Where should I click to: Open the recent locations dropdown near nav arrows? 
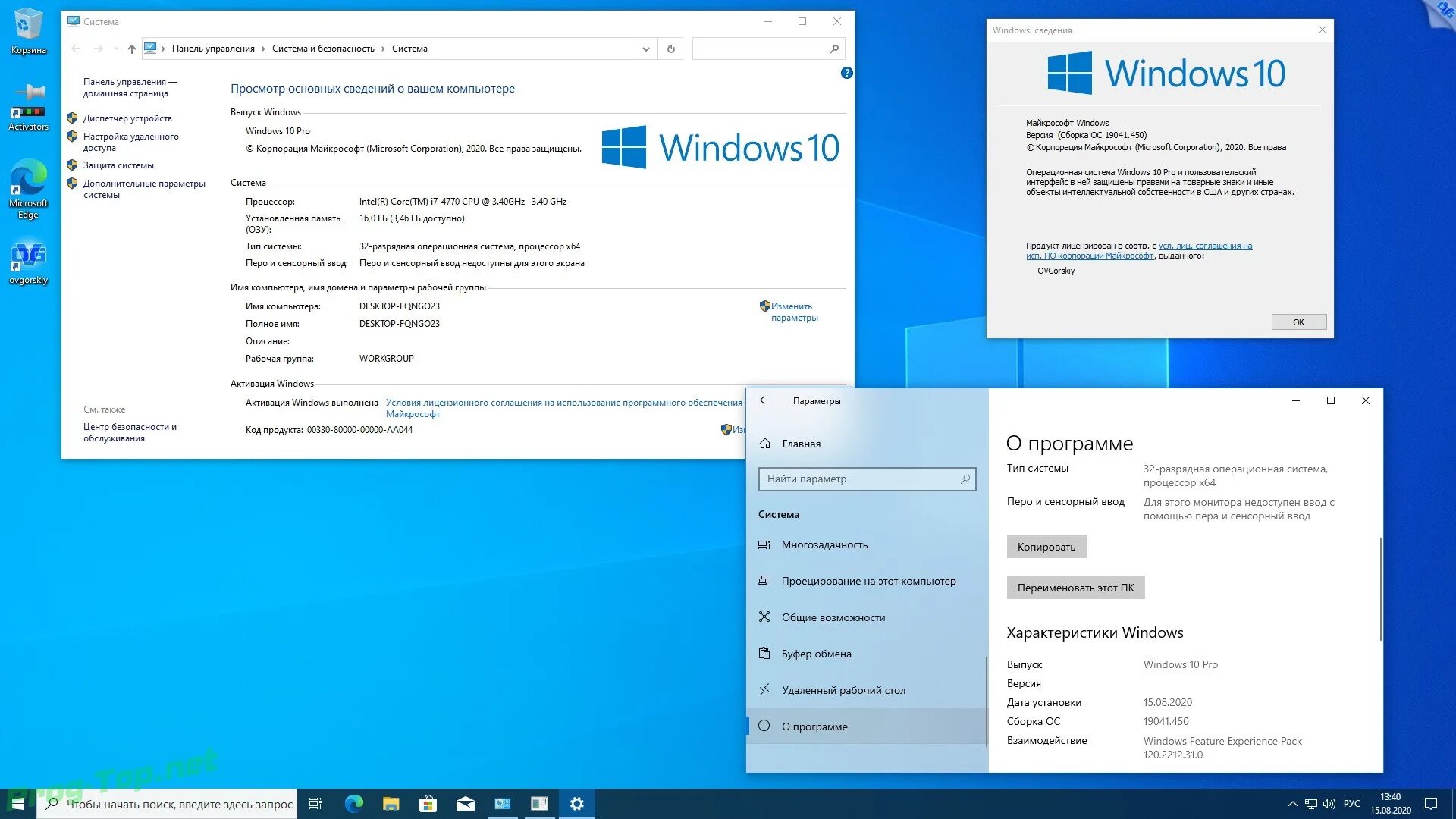(116, 49)
